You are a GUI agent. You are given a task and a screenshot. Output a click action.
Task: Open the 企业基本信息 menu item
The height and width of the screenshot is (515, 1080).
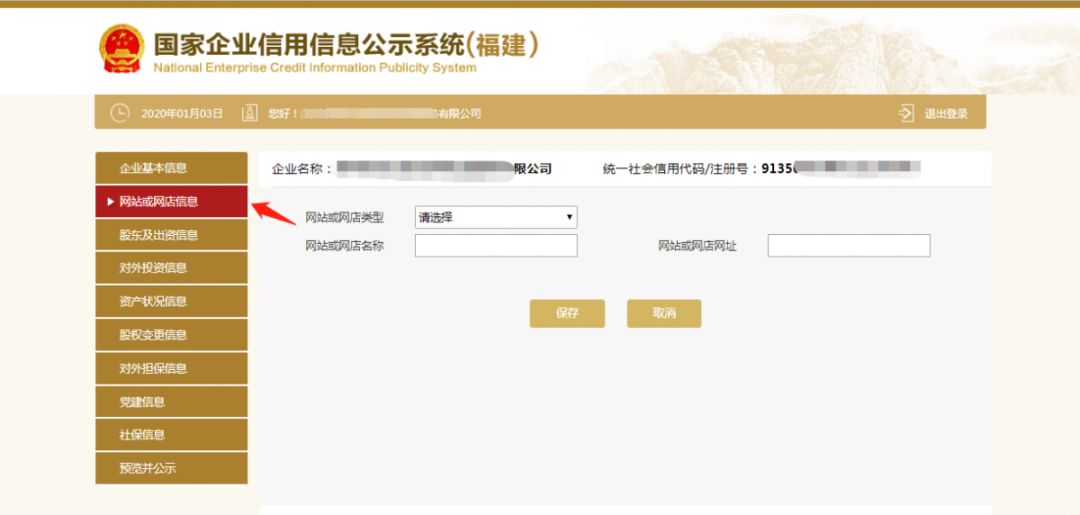[171, 168]
